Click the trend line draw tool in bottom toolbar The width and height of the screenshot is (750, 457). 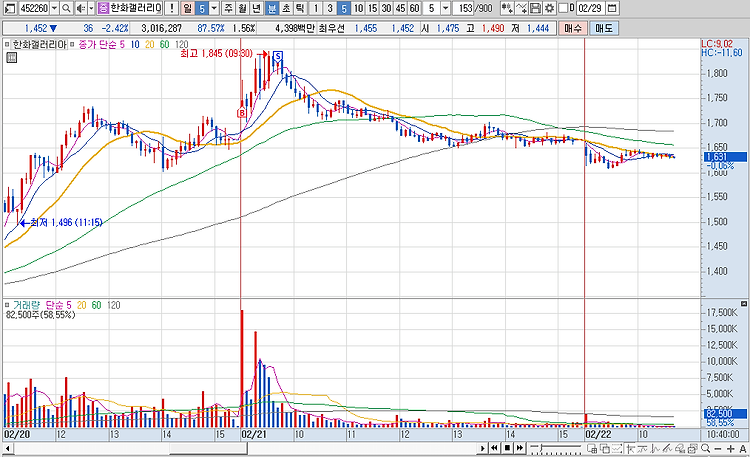tap(667, 448)
